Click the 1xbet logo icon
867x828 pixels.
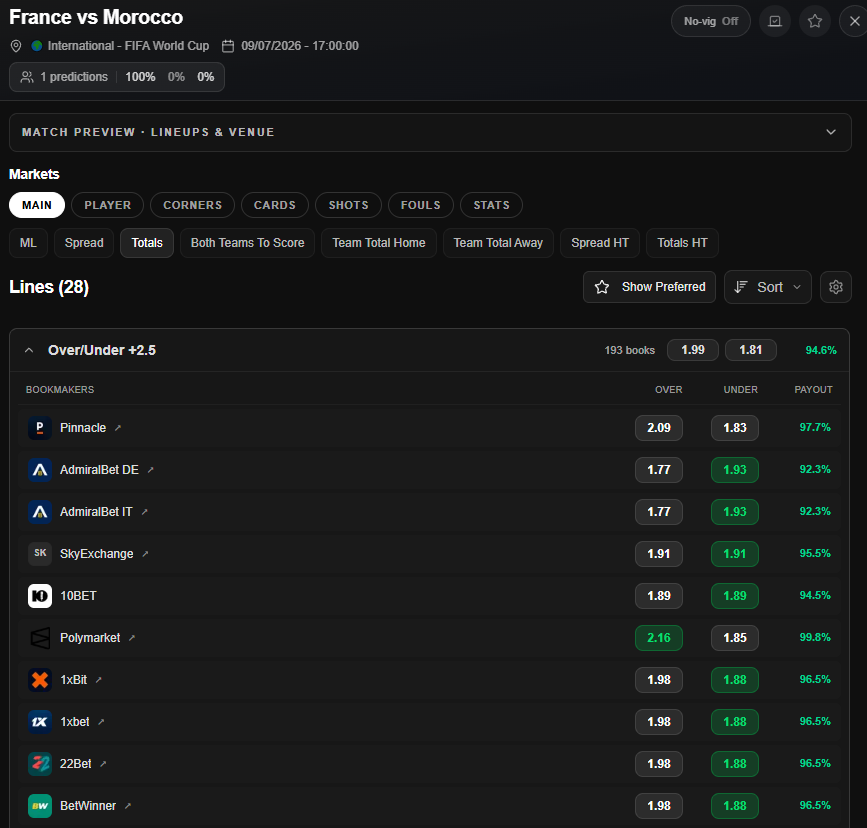40,722
